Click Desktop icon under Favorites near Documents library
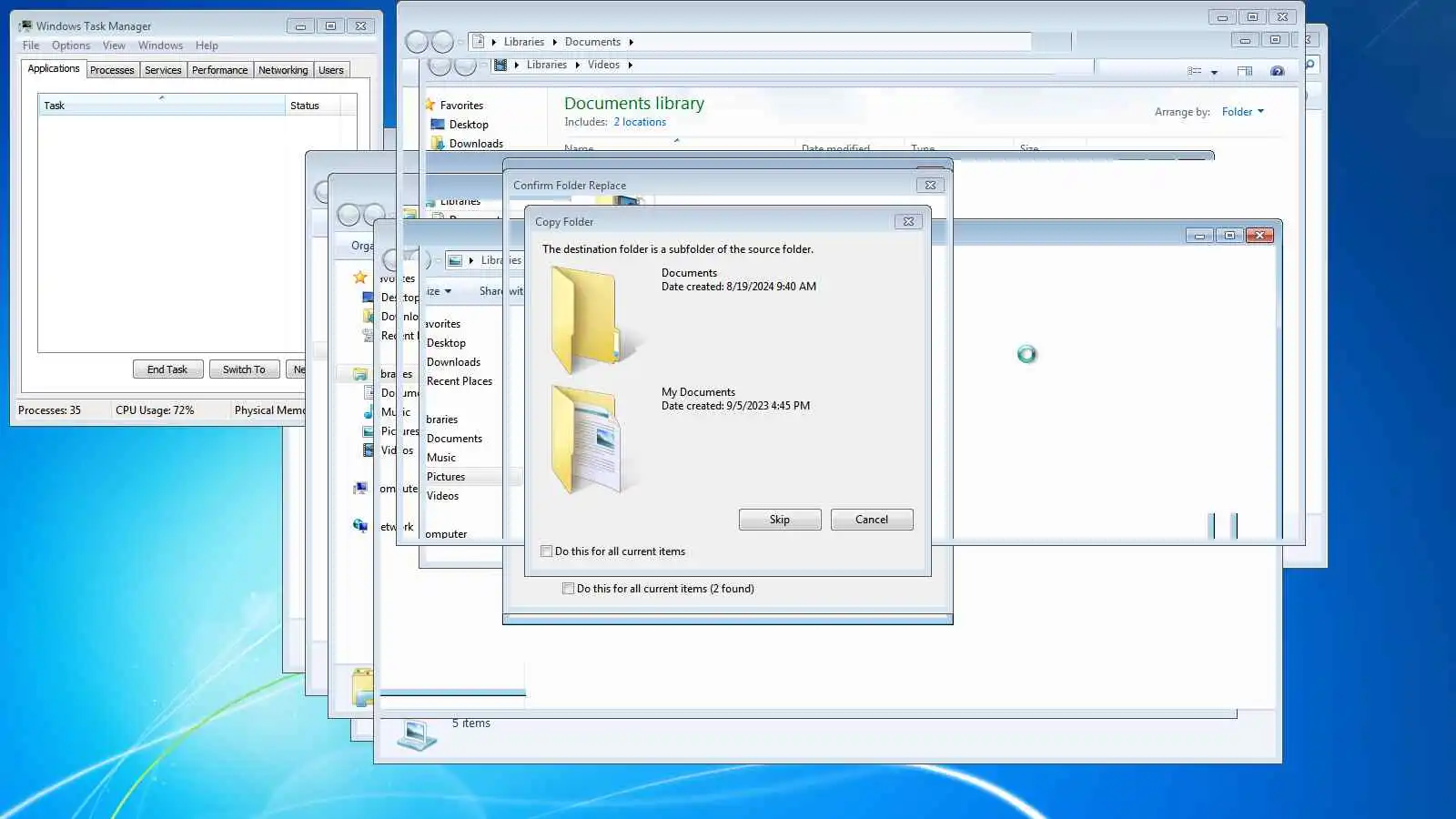Viewport: 1456px width, 819px height. (438, 125)
